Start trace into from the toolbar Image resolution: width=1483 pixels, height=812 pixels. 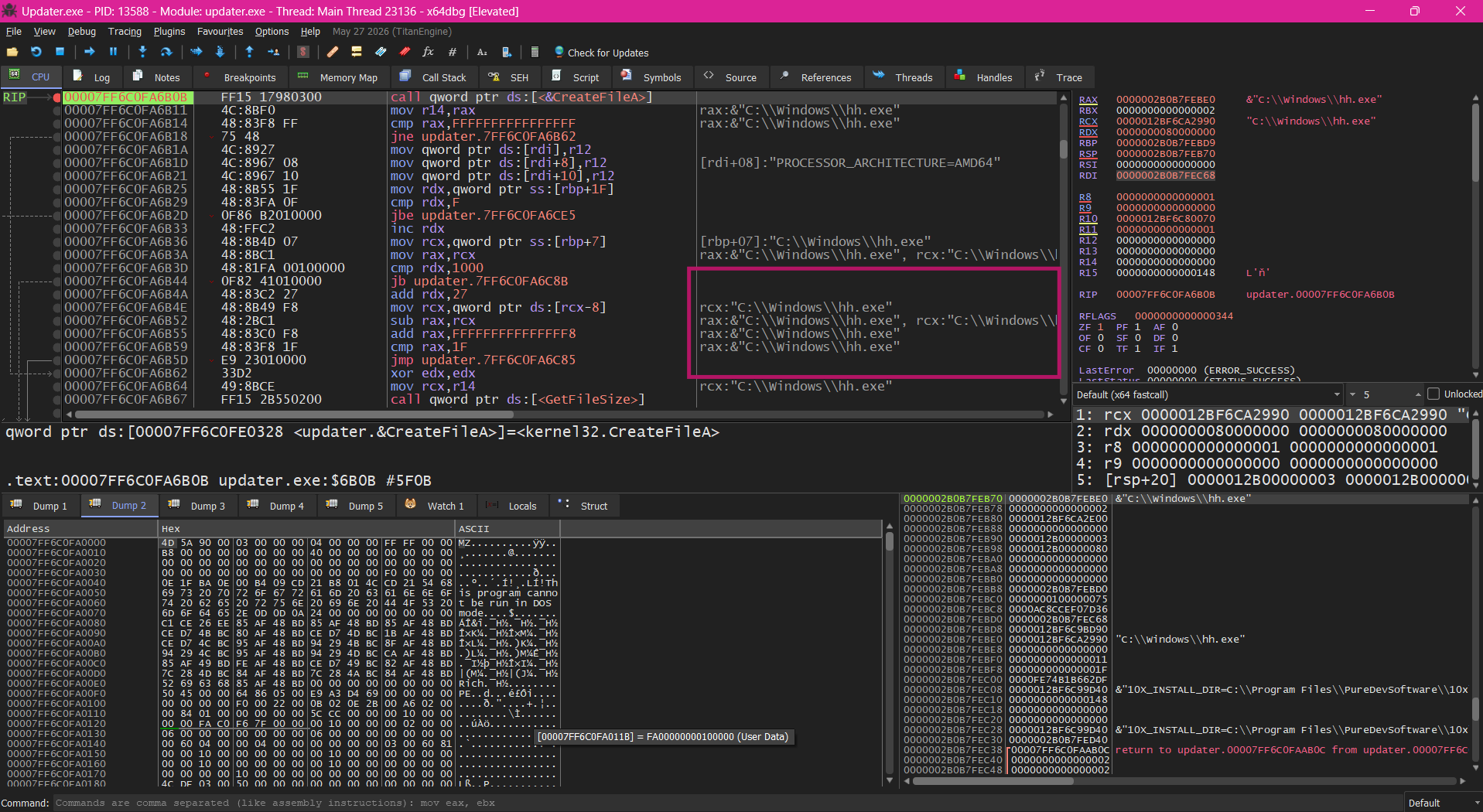point(196,52)
